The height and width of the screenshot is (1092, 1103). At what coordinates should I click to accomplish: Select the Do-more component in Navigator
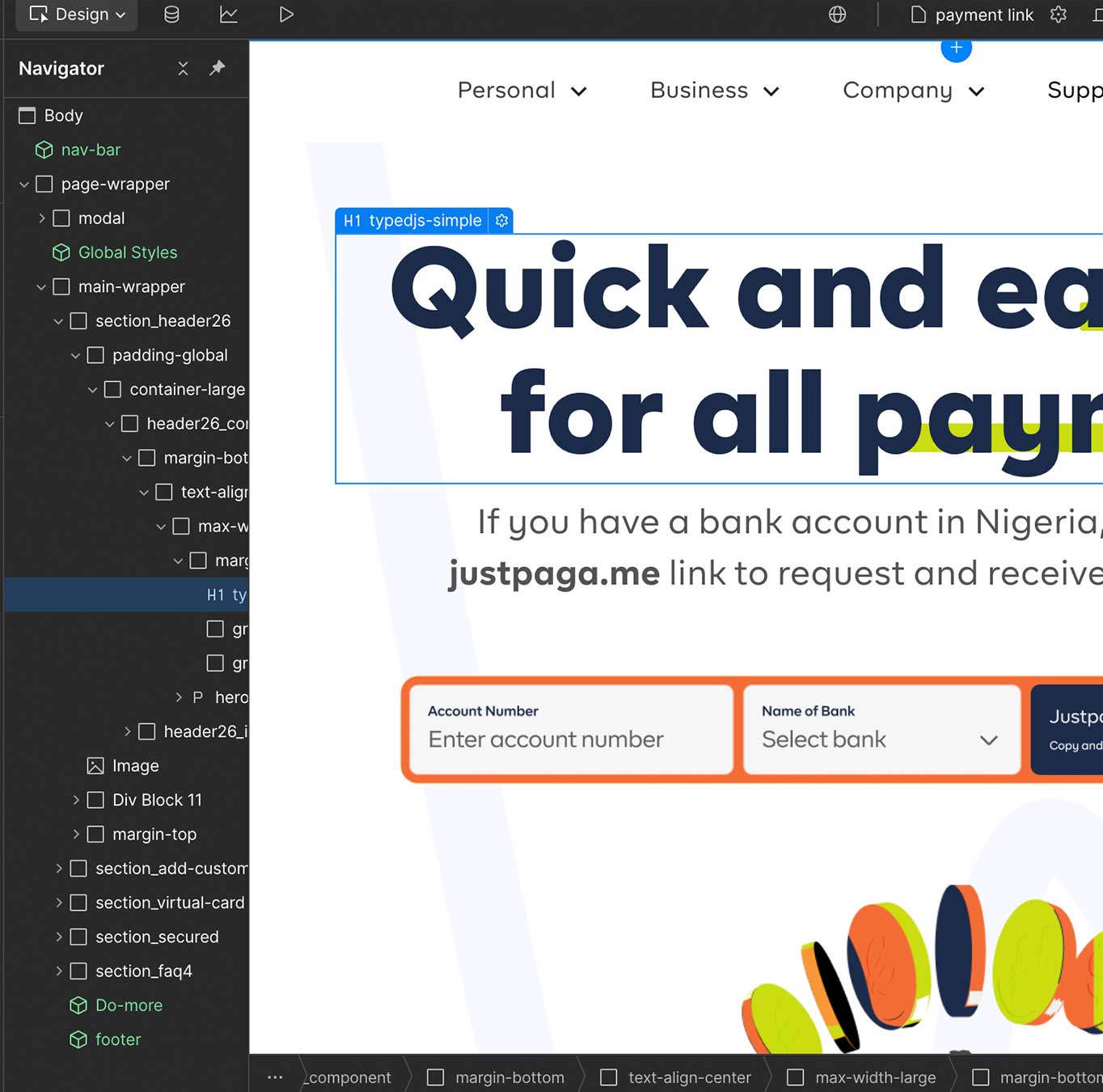click(x=126, y=1005)
